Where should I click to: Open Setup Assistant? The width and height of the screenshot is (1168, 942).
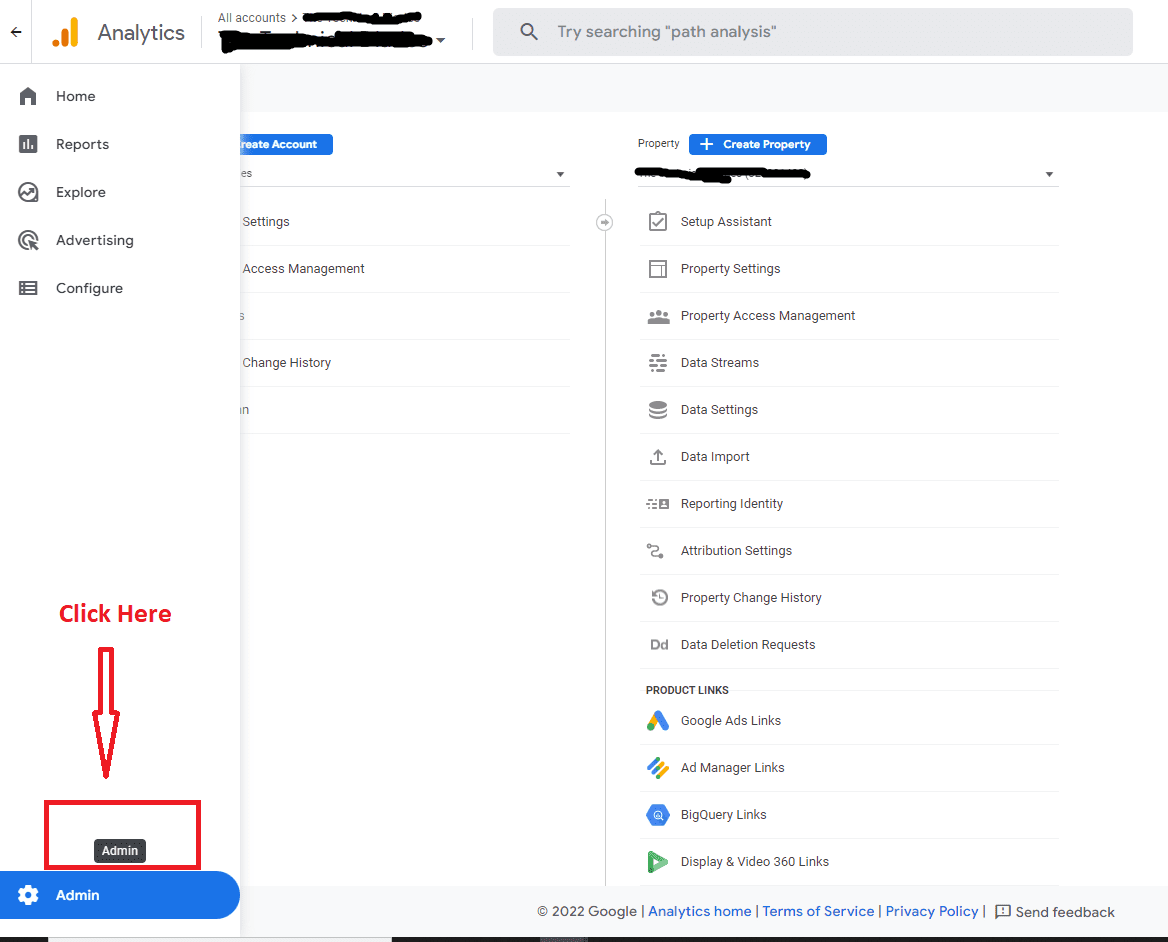849,222
